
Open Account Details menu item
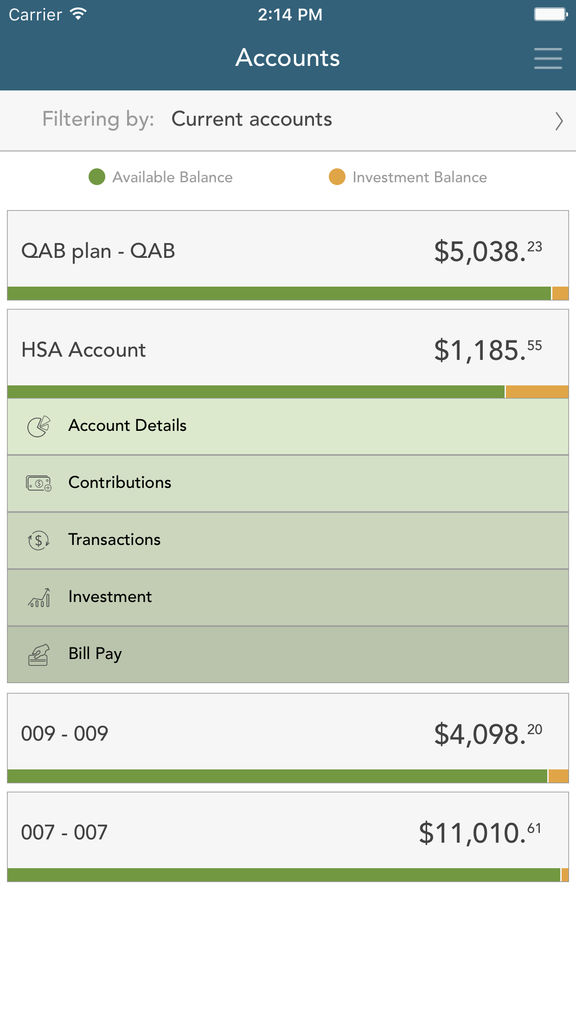pyautogui.click(x=288, y=426)
